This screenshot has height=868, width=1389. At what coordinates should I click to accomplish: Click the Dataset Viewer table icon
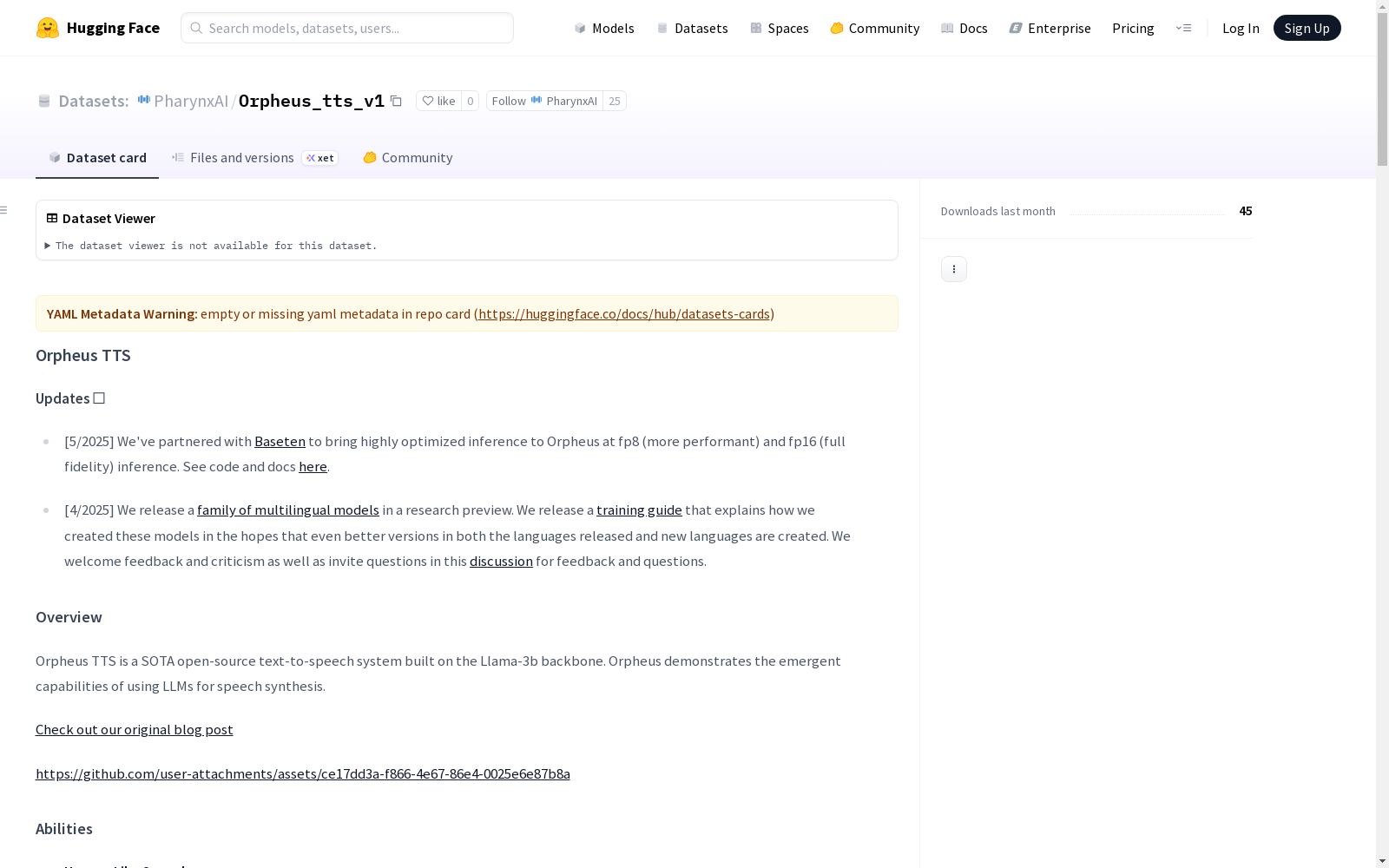pos(52,219)
